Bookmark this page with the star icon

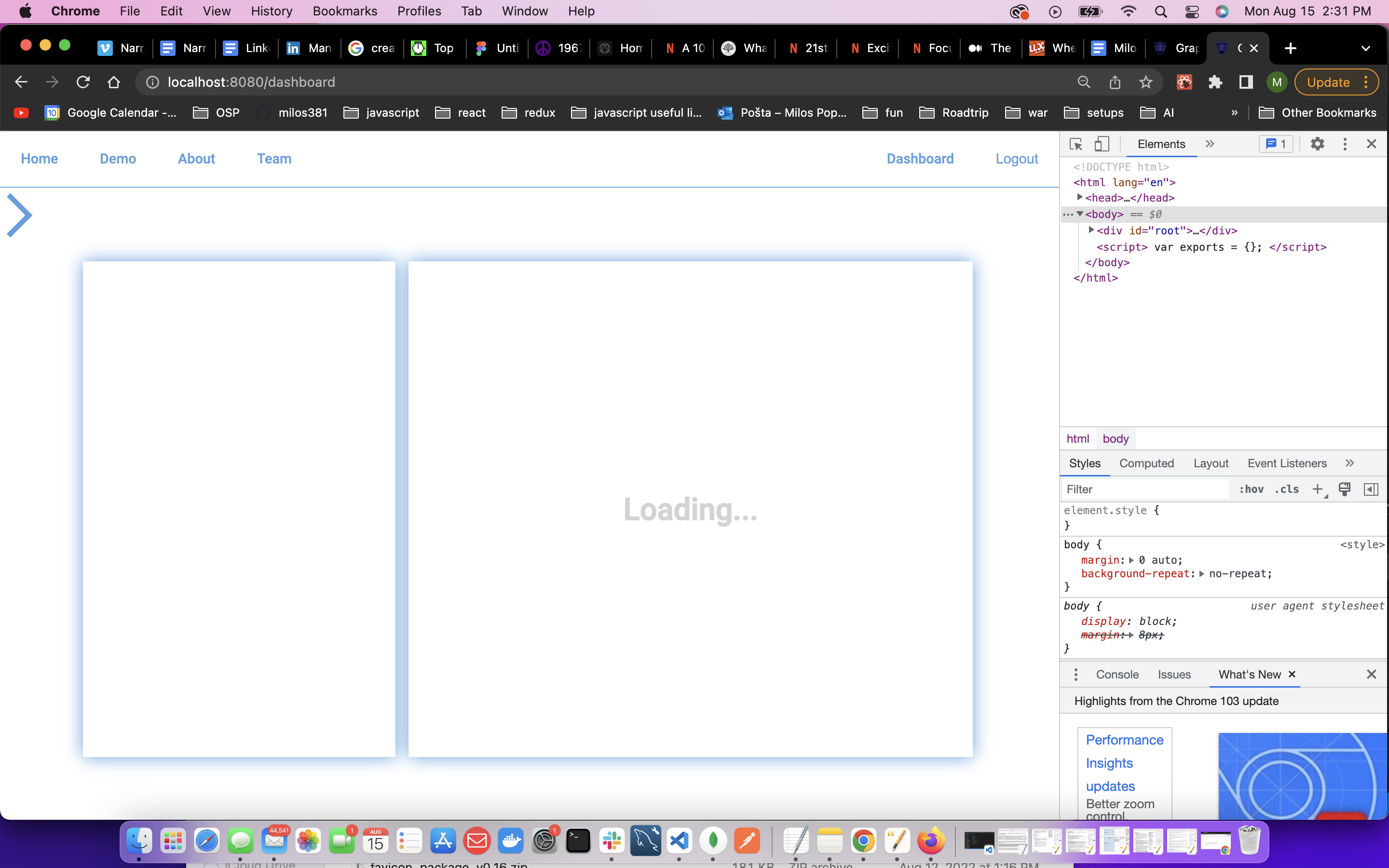[x=1145, y=82]
